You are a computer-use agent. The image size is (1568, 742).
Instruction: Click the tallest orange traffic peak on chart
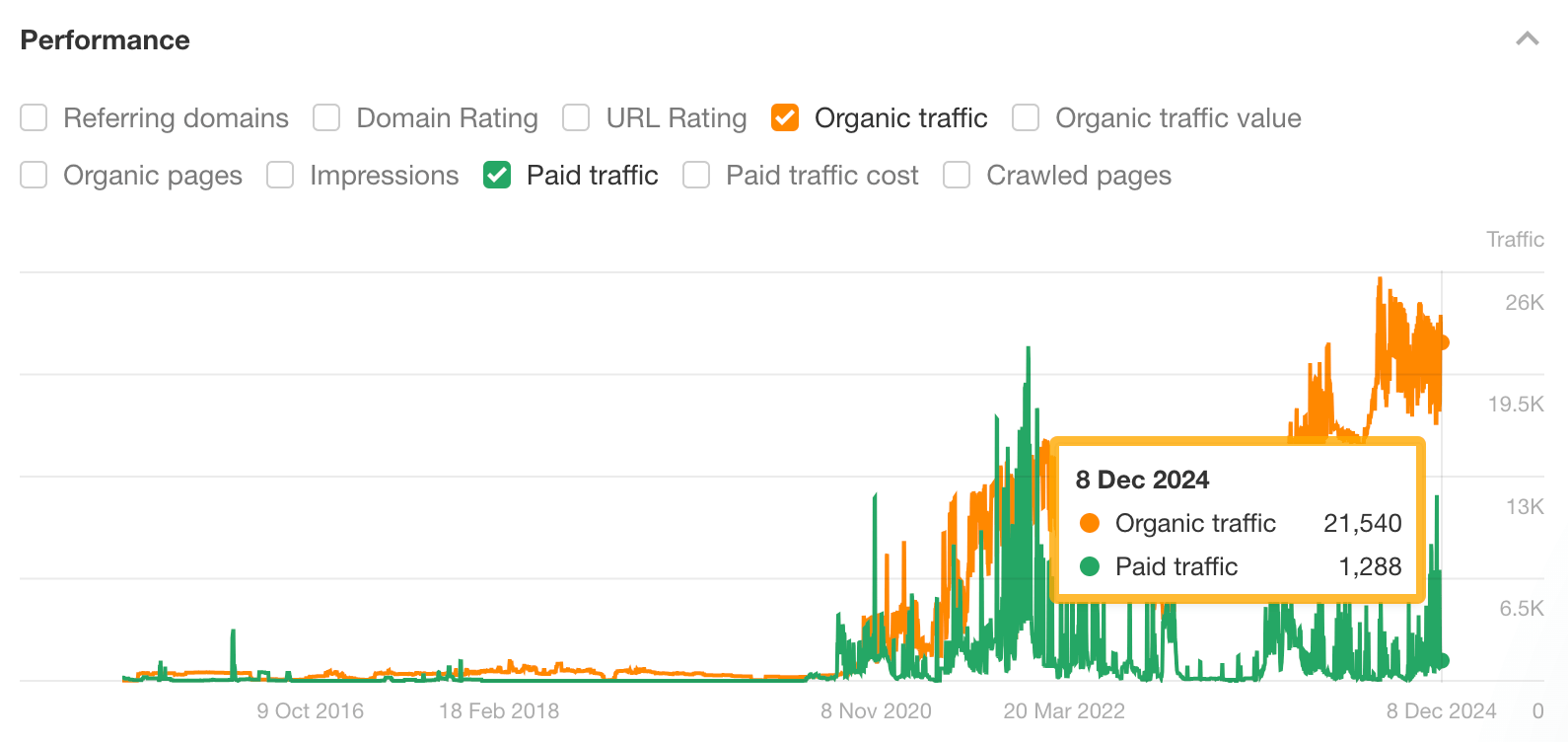[1381, 278]
